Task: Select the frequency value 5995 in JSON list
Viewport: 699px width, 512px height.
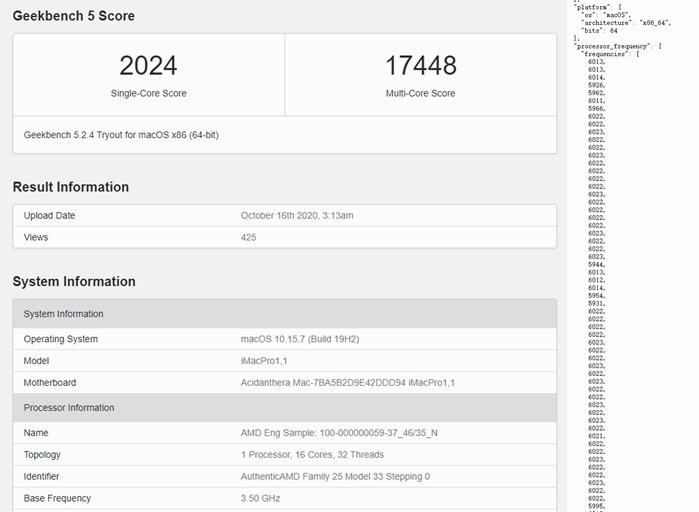Action: pos(596,506)
